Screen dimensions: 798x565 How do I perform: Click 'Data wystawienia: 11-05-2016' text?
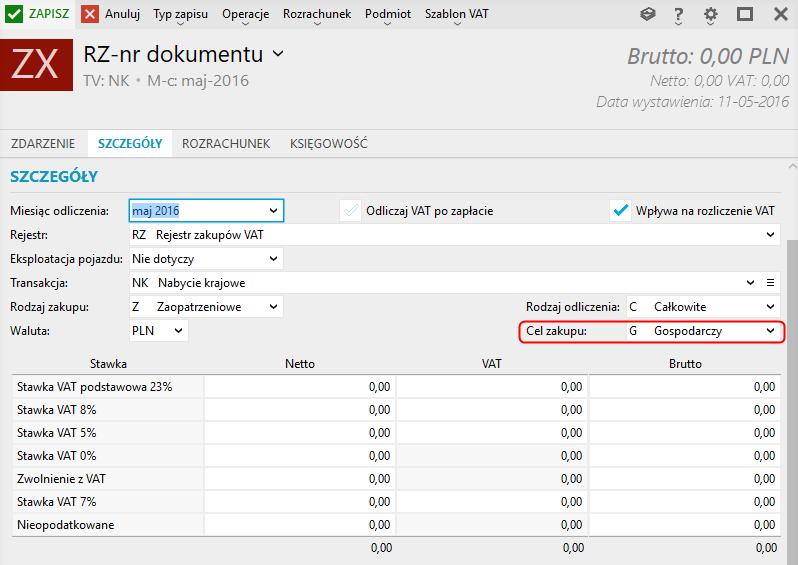[693, 102]
